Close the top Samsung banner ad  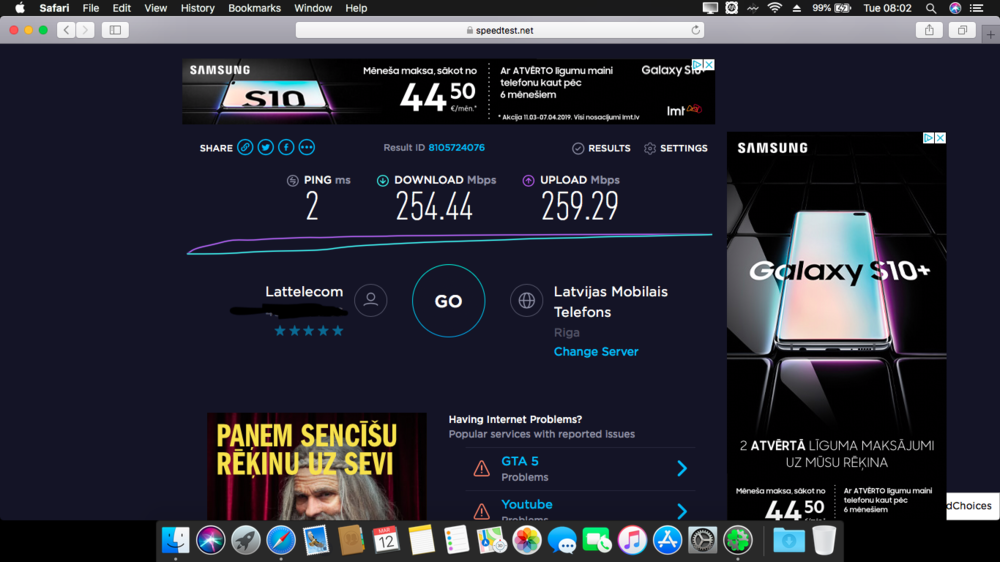coord(709,65)
